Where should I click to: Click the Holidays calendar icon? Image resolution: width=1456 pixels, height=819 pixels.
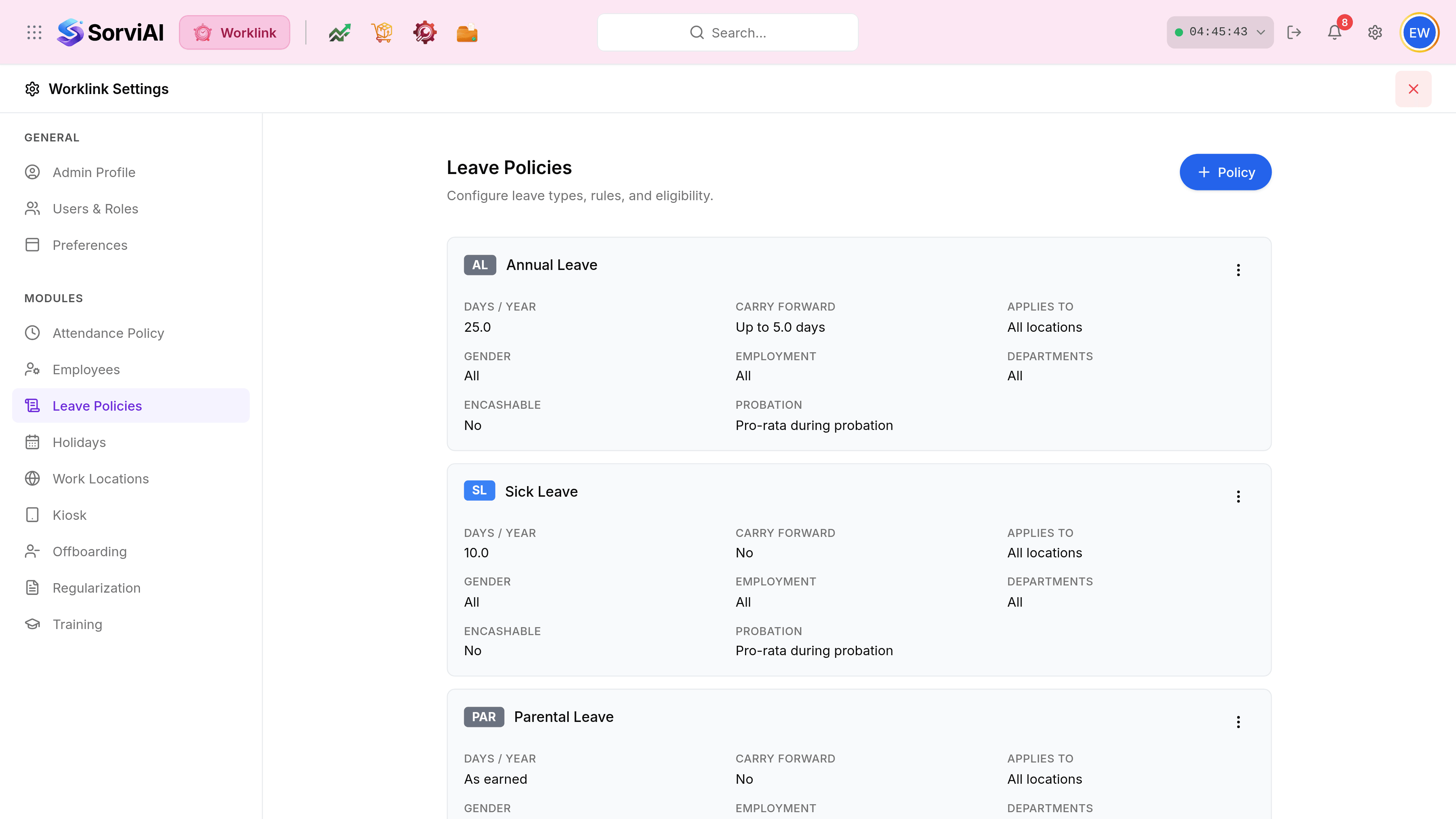32,442
